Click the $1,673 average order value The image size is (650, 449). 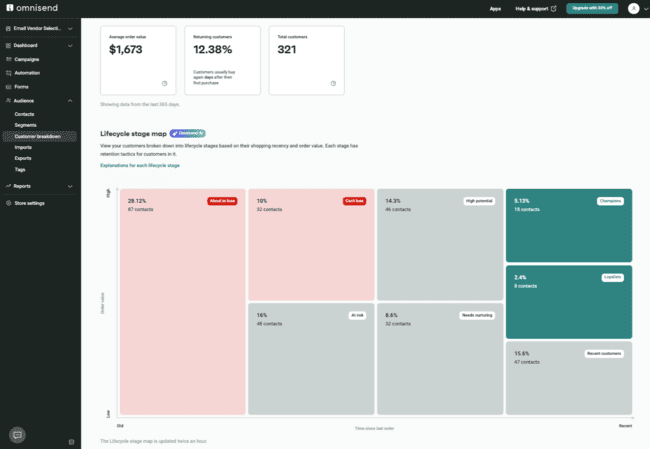(126, 50)
